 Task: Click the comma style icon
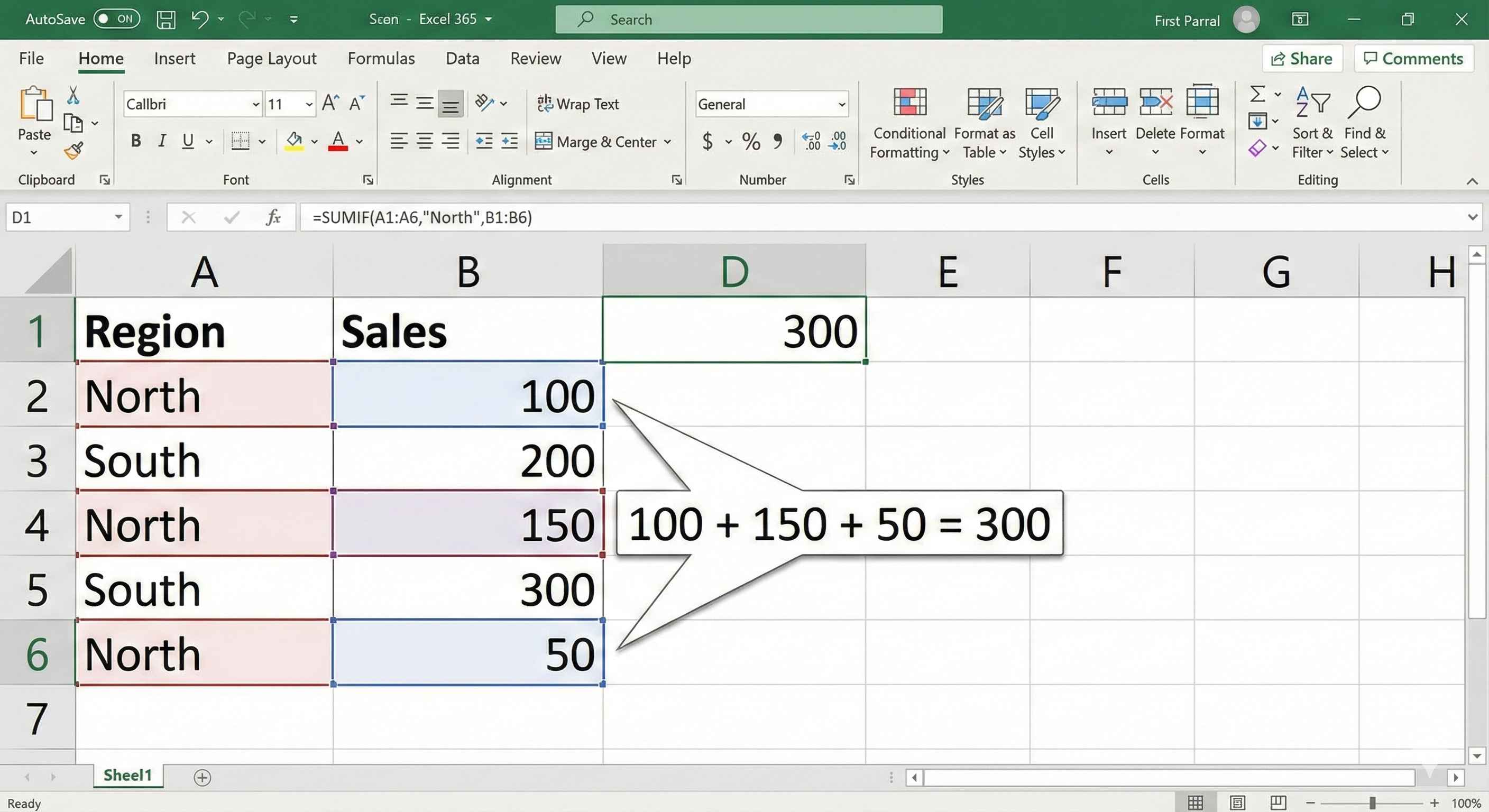pos(777,142)
